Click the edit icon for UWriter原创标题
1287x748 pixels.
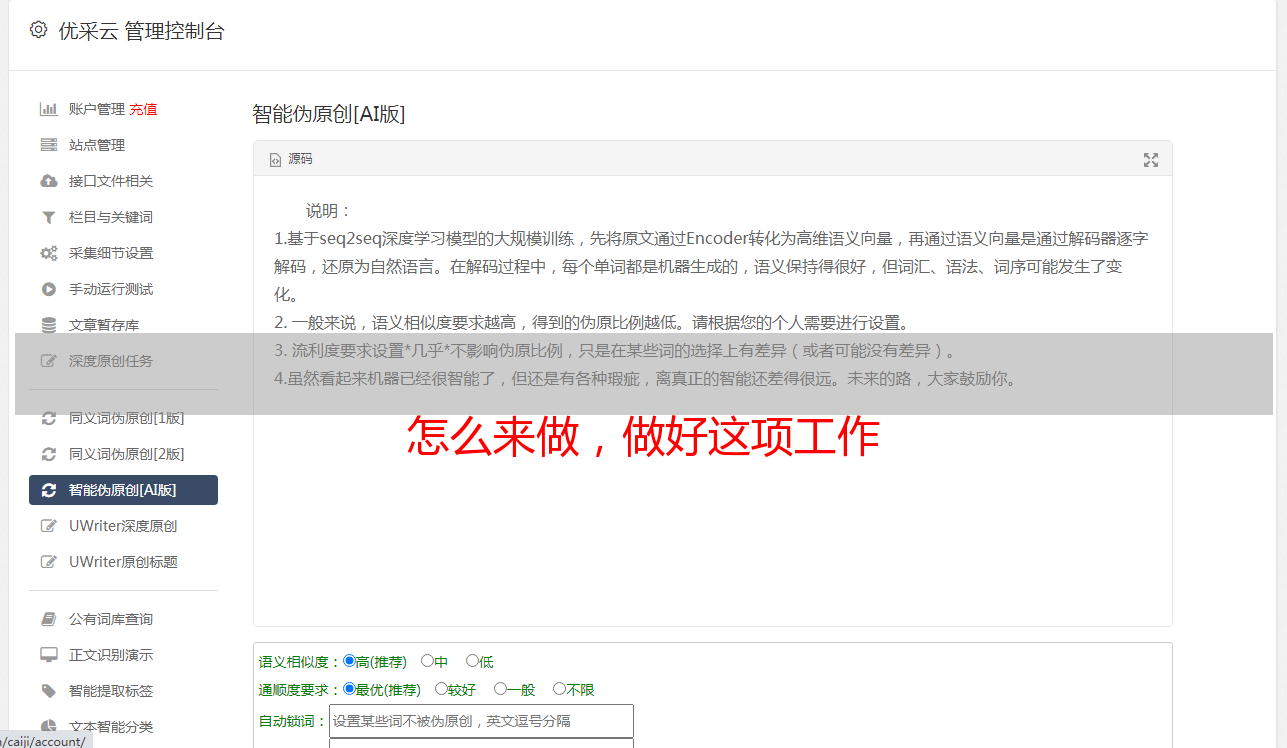(x=48, y=562)
